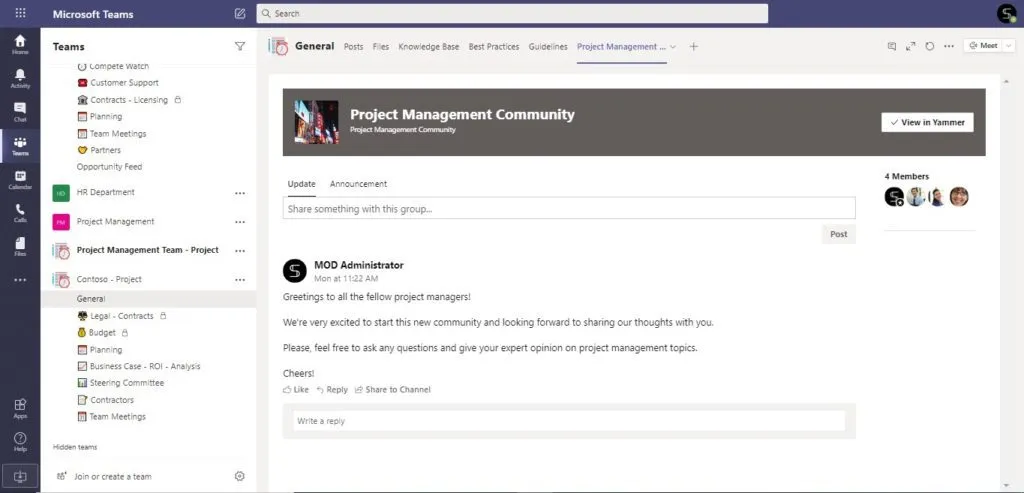Screen dimensions: 1024x493
Task: Open Files in the left rail
Action: click(x=20, y=247)
